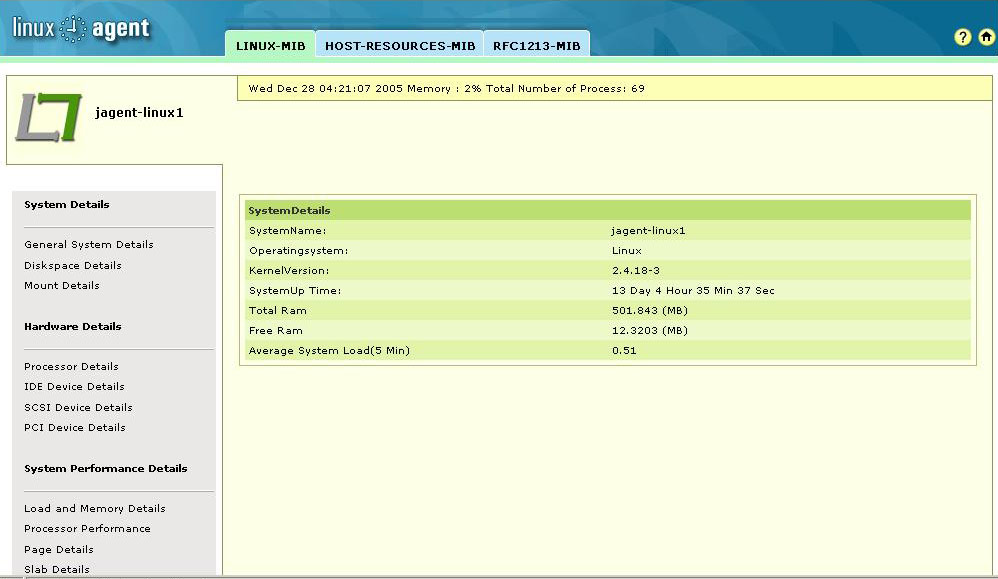Click the jagent-linux1 host name heading
This screenshot has width=998, height=579.
click(139, 113)
